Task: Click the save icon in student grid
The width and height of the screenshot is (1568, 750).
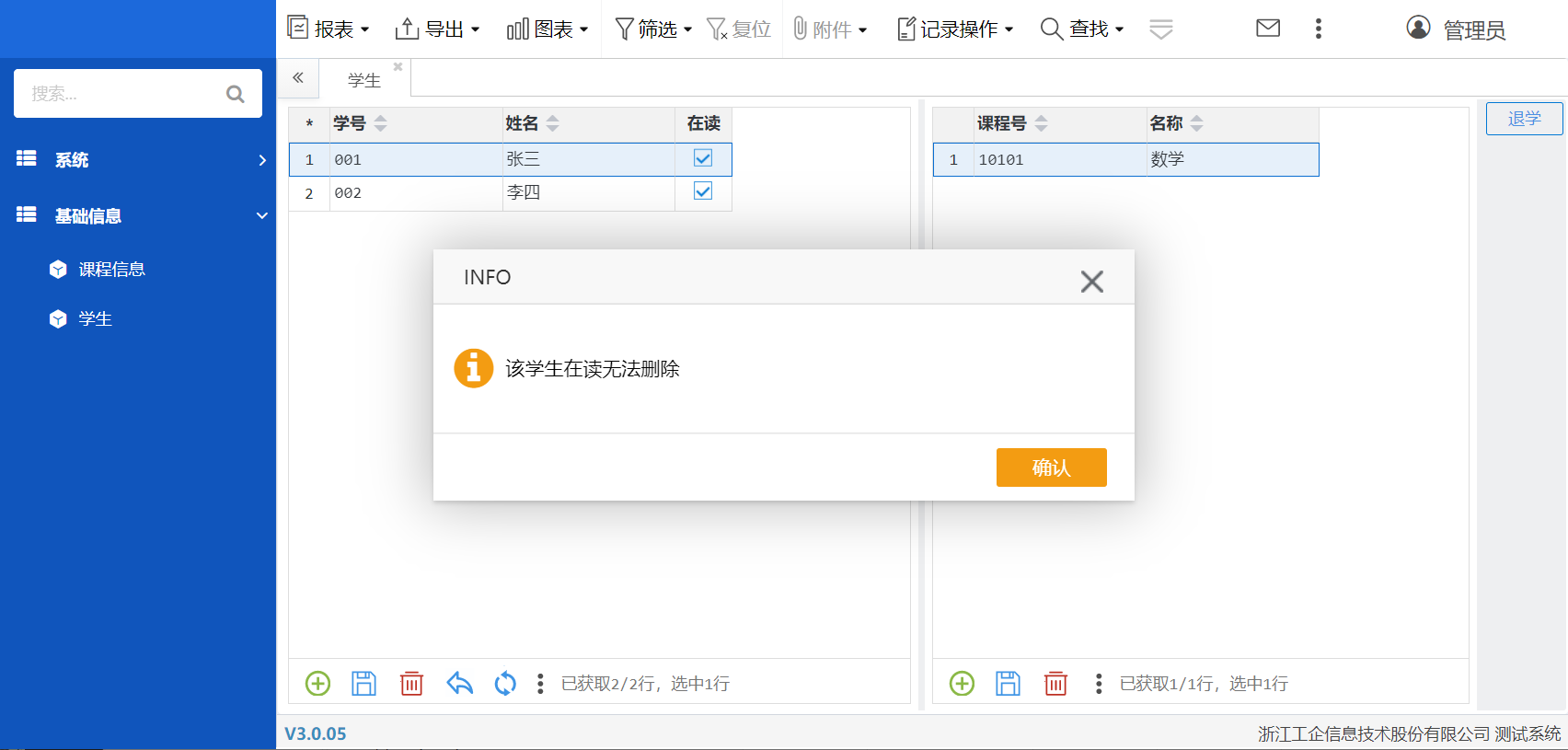Action: [x=364, y=683]
